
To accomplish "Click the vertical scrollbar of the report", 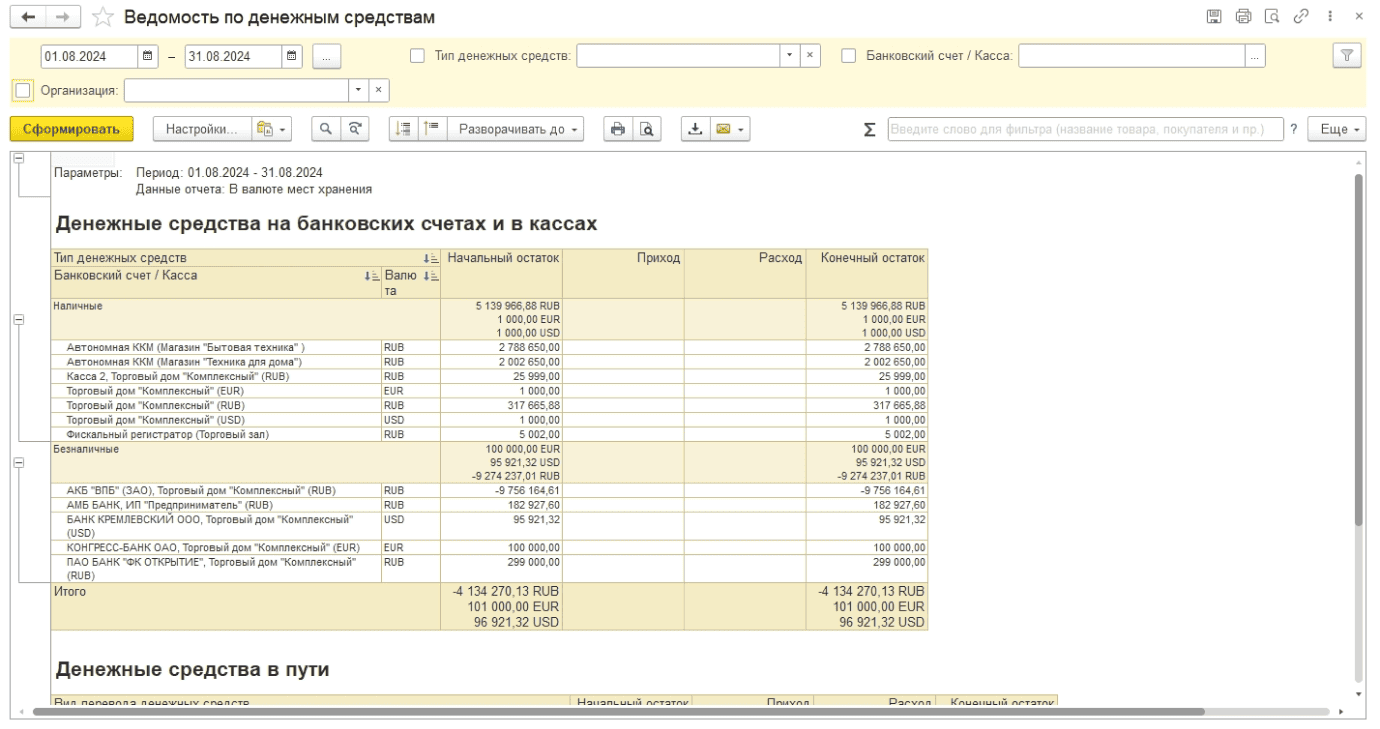I will [1358, 350].
